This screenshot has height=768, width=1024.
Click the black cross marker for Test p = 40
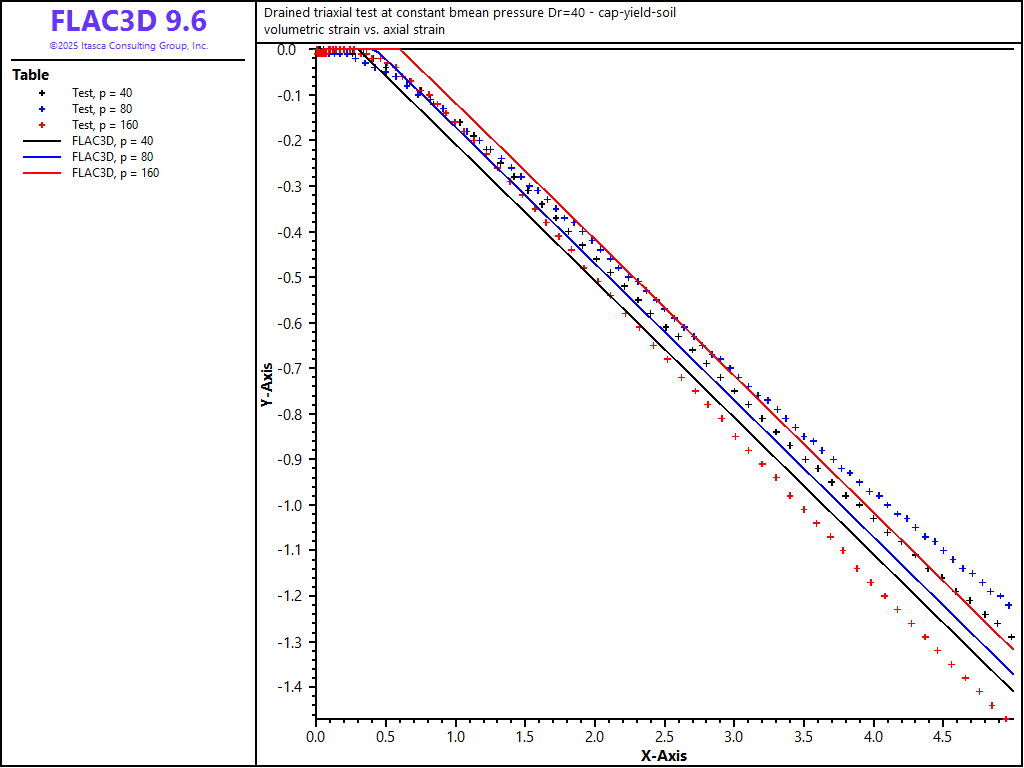tap(41, 93)
